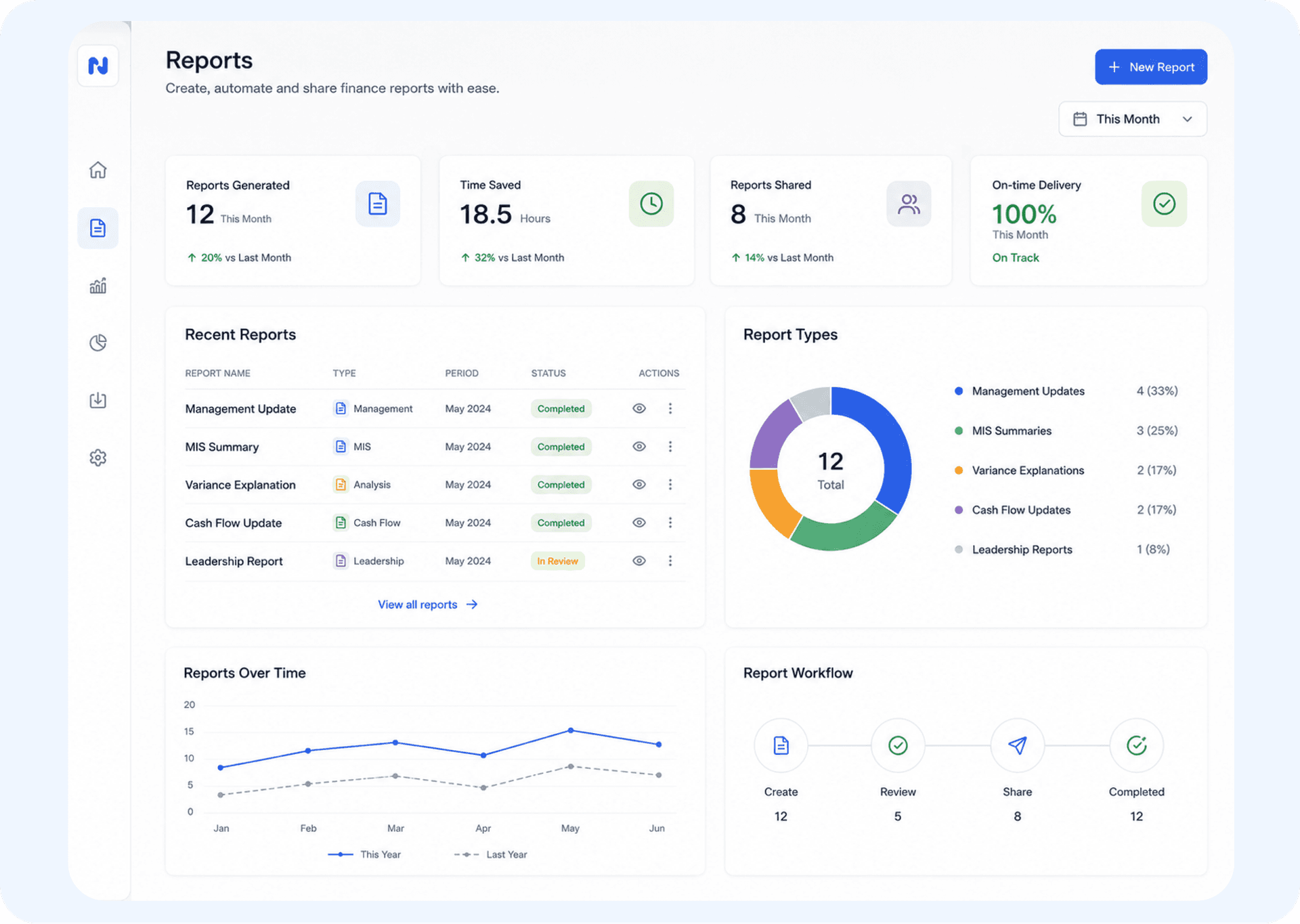Click the On-time Delivery checkmark icon
1300x924 pixels.
pos(1164,204)
